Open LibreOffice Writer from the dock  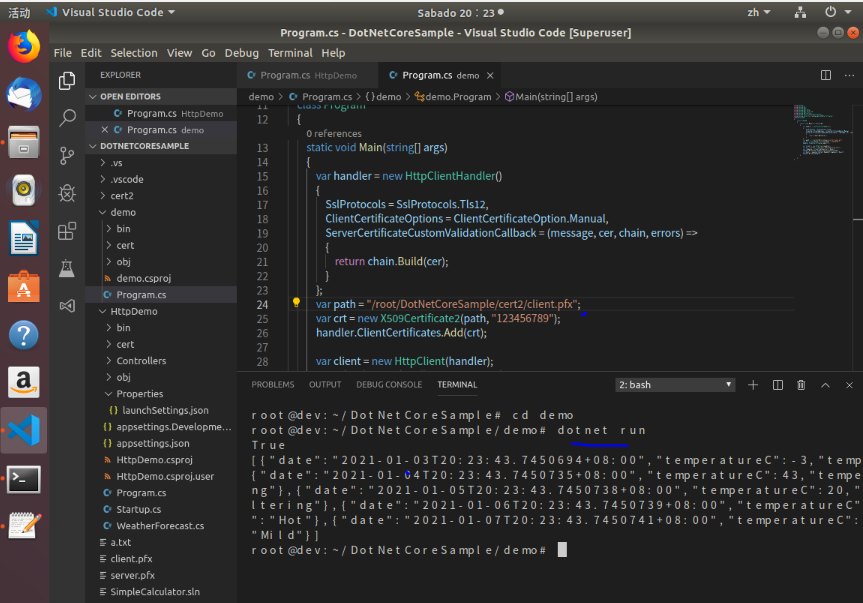point(24,238)
